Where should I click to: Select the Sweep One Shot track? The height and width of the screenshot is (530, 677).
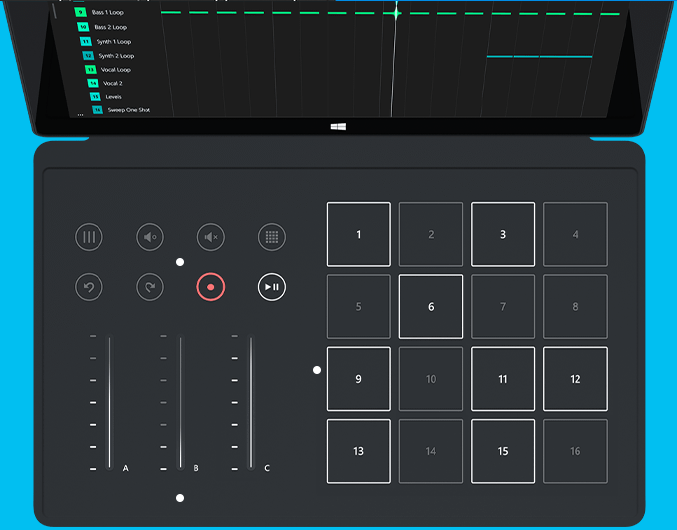click(x=128, y=109)
